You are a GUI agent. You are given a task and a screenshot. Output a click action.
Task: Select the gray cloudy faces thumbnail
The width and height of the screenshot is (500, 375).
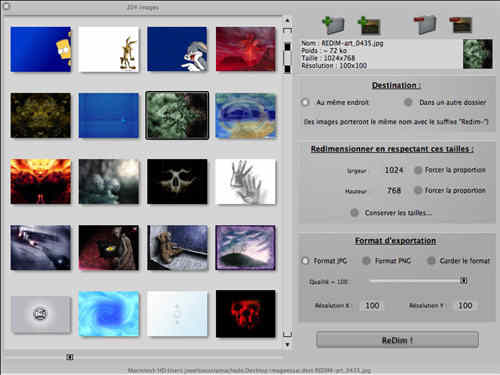(x=109, y=181)
